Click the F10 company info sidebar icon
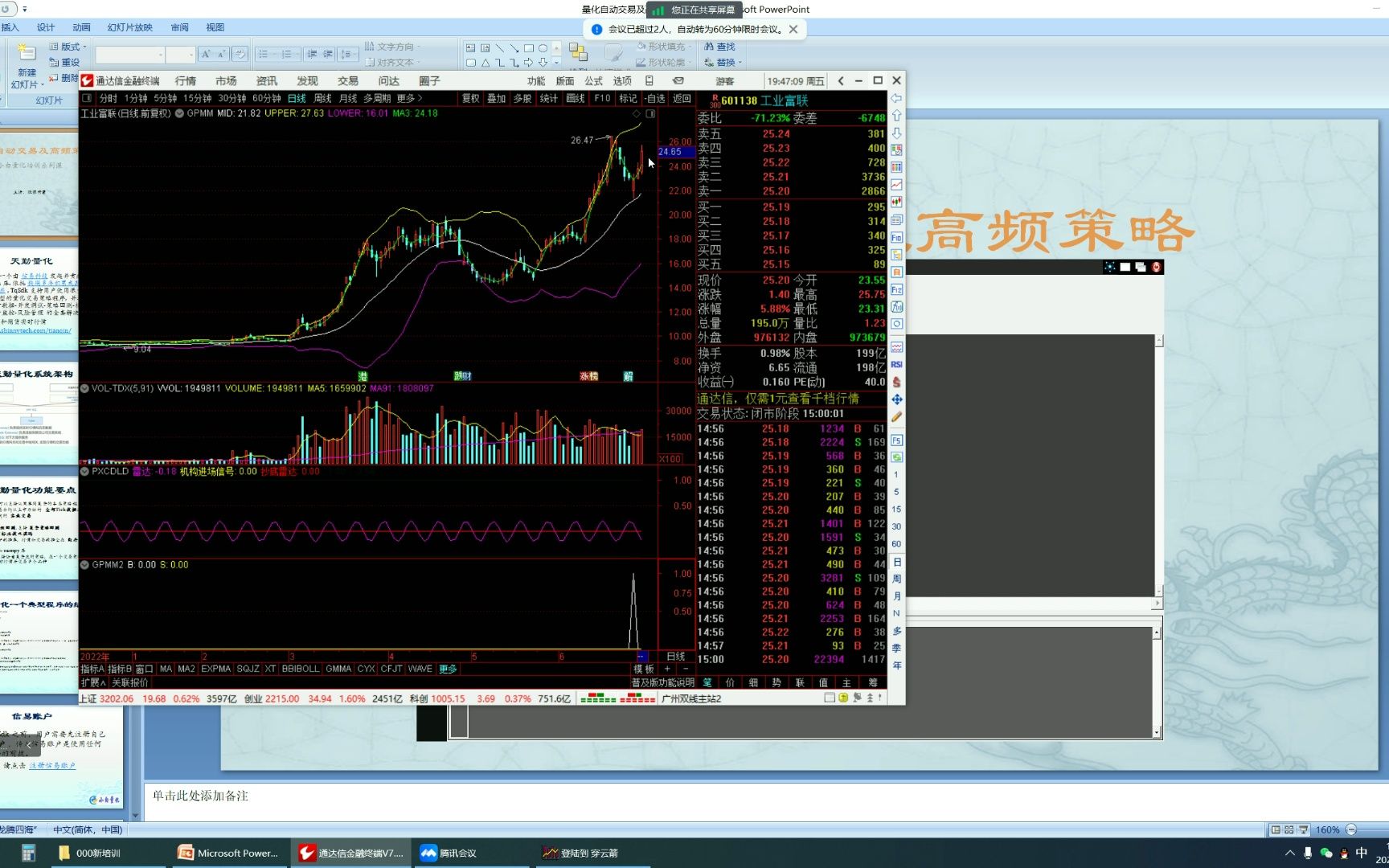Viewport: 1389px width, 868px height. pyautogui.click(x=896, y=238)
